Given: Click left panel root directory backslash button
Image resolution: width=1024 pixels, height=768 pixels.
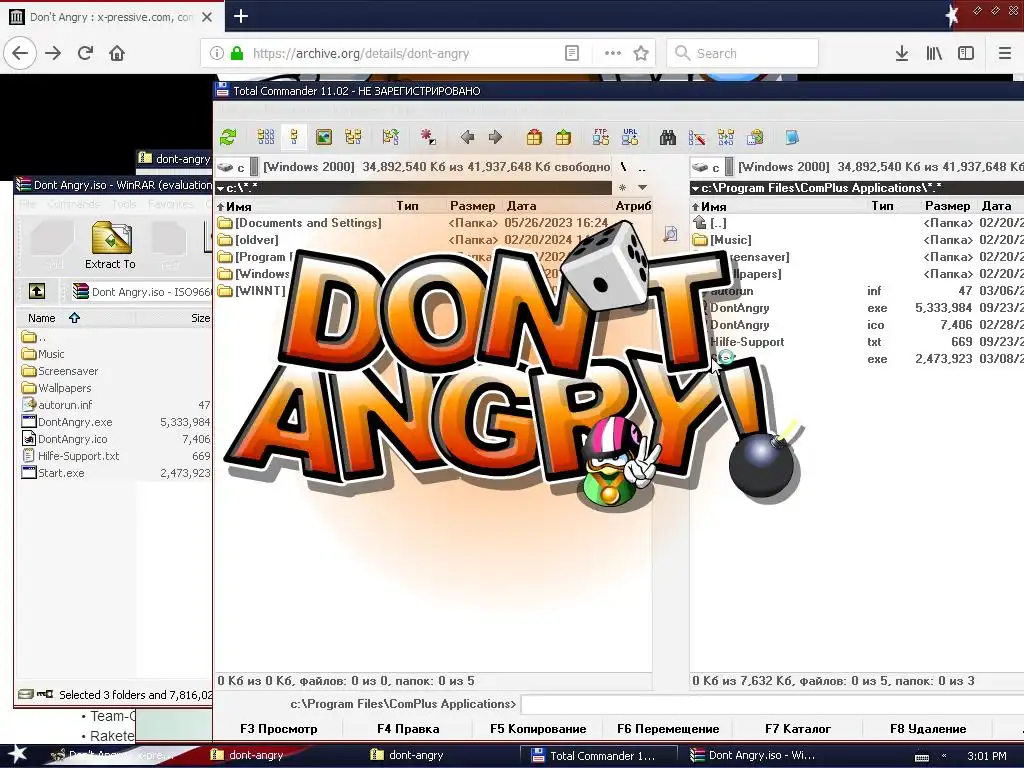Looking at the screenshot, I should (624, 167).
